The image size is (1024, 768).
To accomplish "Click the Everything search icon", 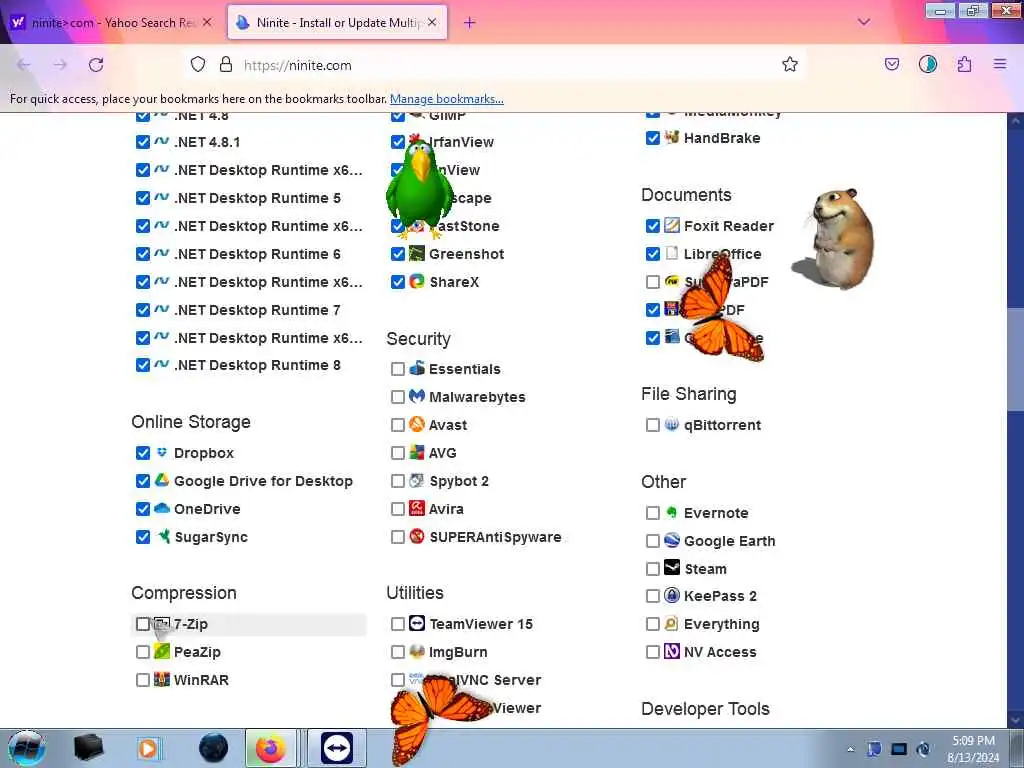I will click(672, 623).
